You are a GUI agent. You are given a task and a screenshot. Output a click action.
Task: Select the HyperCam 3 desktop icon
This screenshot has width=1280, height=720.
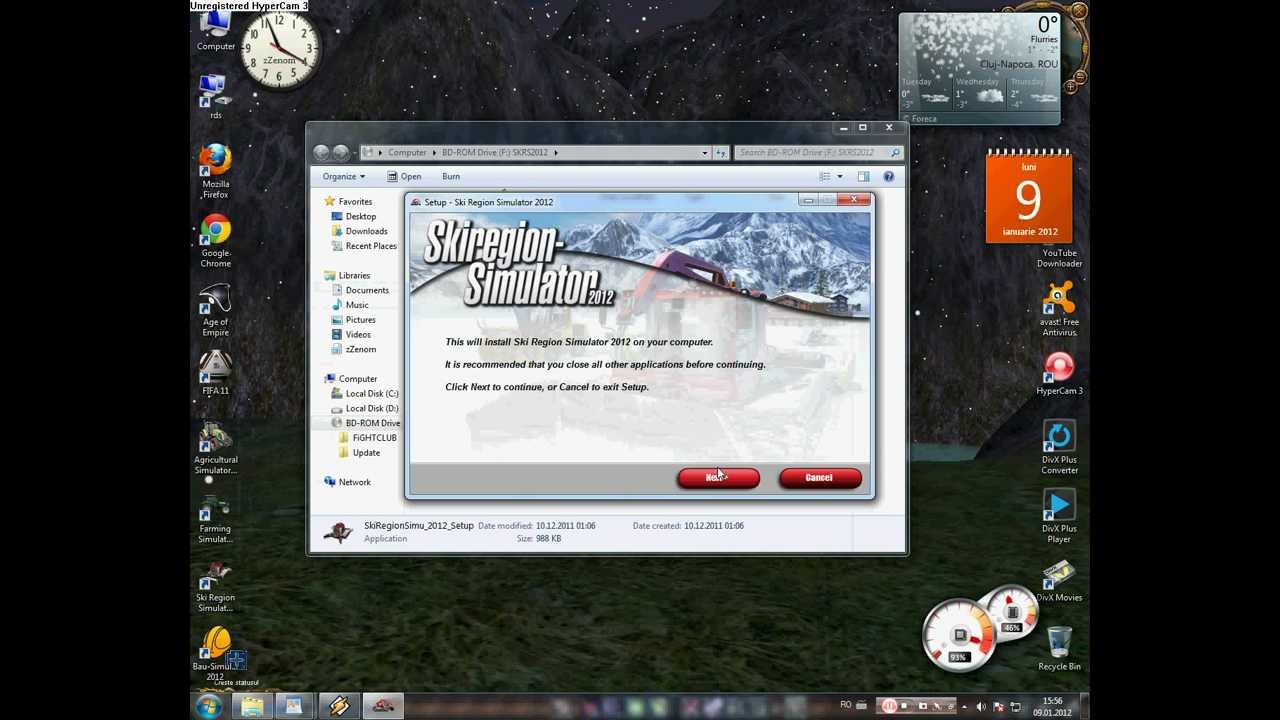(x=1059, y=374)
